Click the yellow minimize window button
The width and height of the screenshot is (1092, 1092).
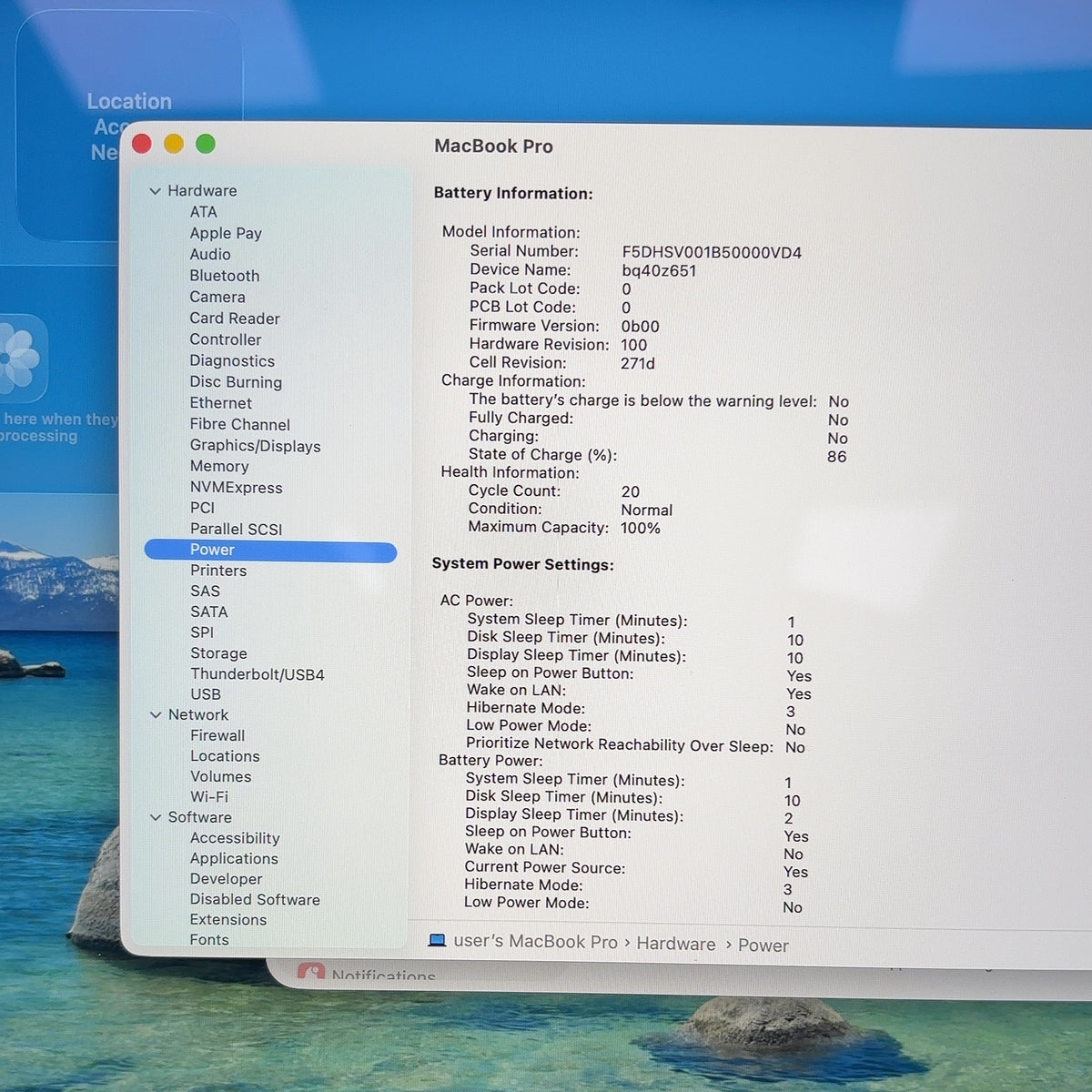[x=174, y=144]
